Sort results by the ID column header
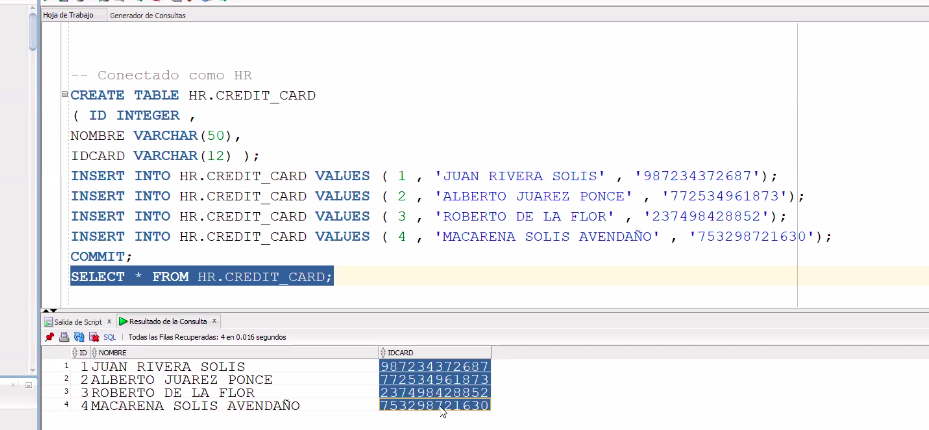 [83, 352]
